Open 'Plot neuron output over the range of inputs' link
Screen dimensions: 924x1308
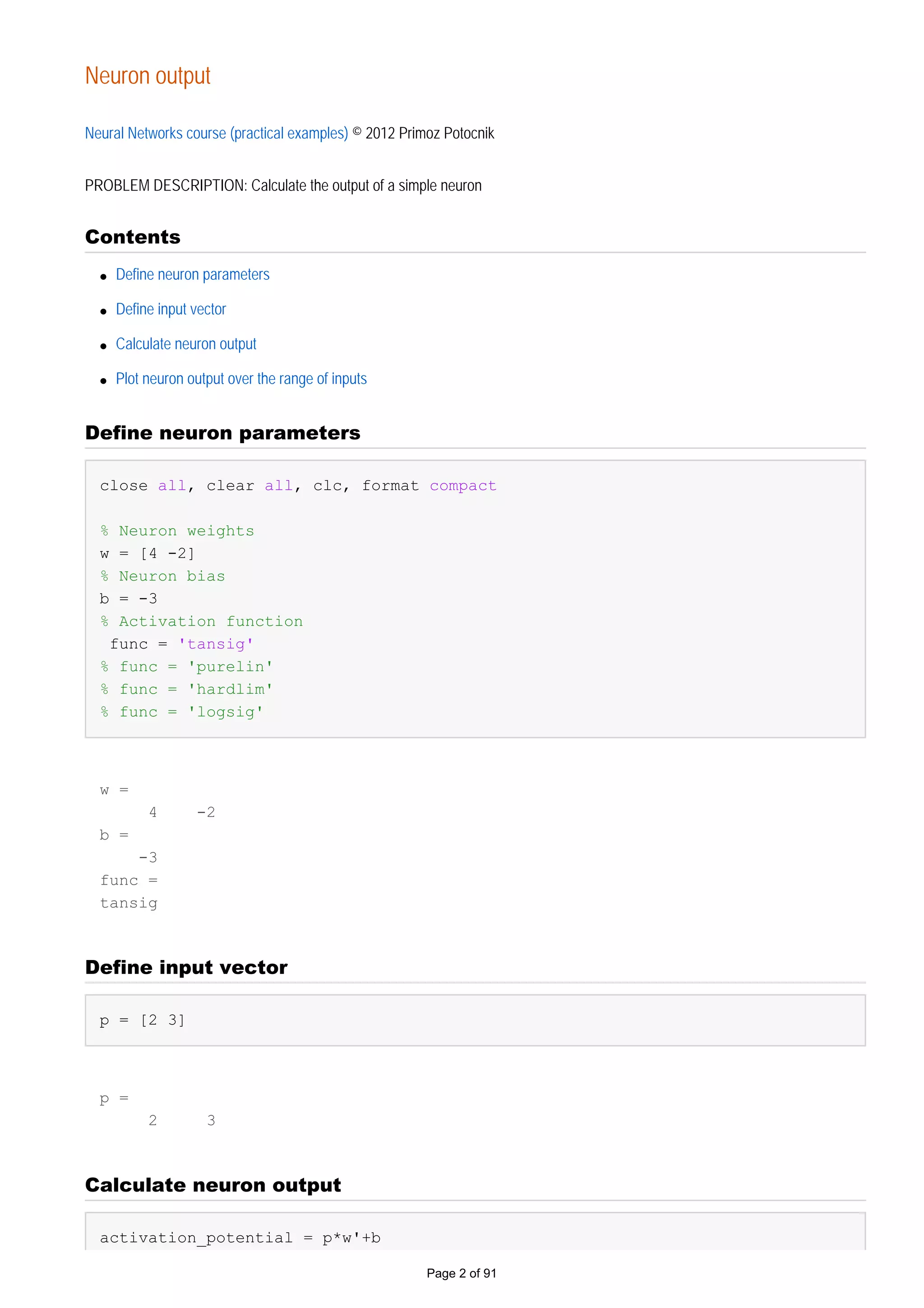click(x=241, y=379)
